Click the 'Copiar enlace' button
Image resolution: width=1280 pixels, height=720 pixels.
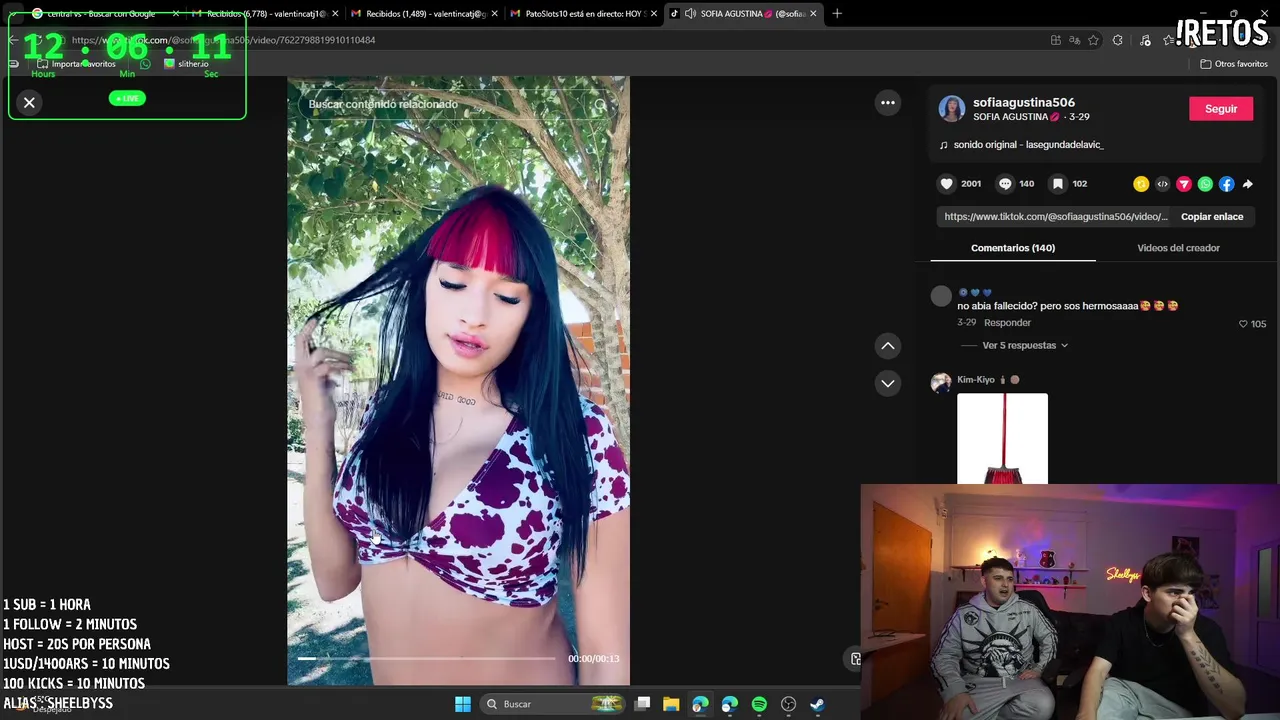(1212, 216)
